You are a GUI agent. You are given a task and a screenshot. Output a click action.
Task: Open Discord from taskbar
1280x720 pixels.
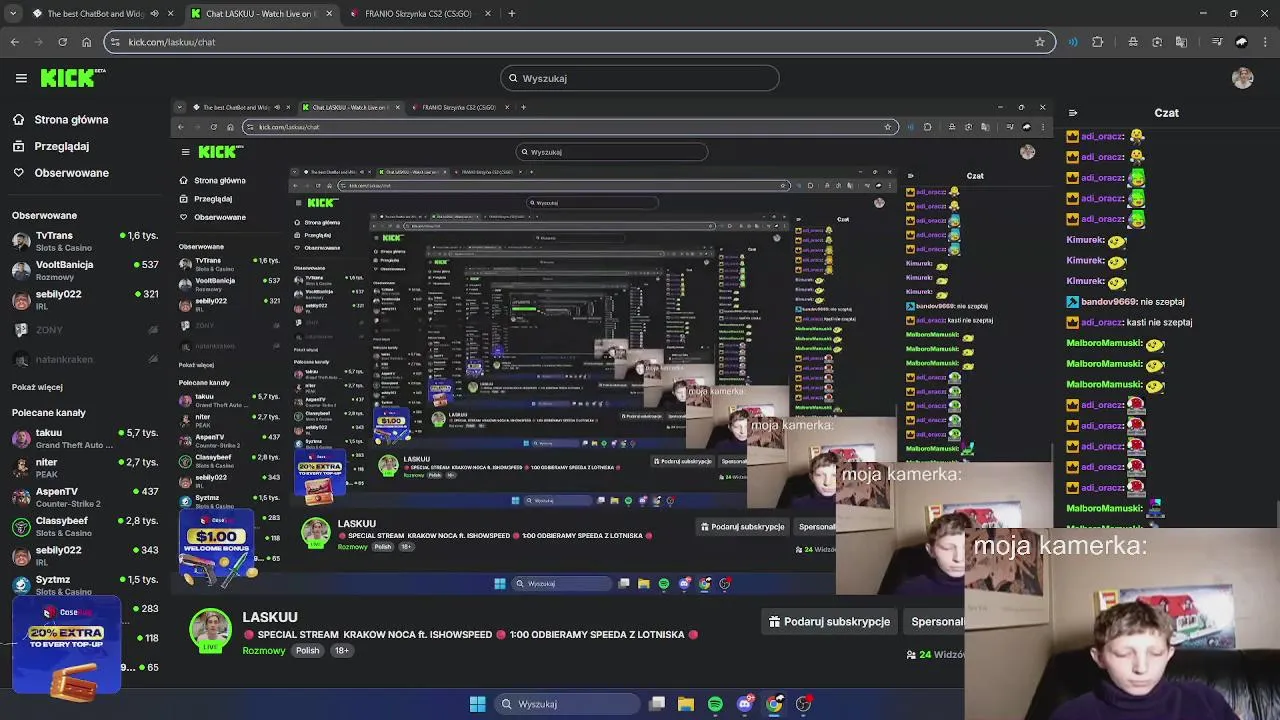(x=745, y=704)
